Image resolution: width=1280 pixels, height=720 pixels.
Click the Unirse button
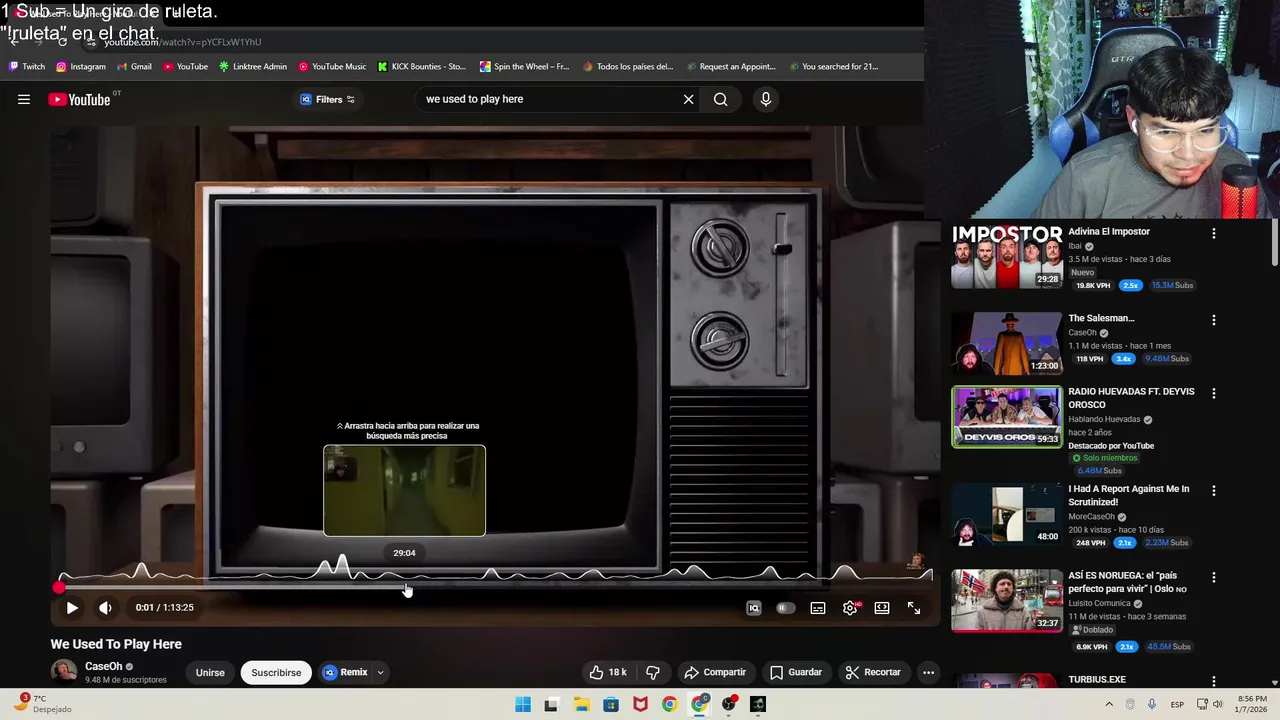[210, 672]
